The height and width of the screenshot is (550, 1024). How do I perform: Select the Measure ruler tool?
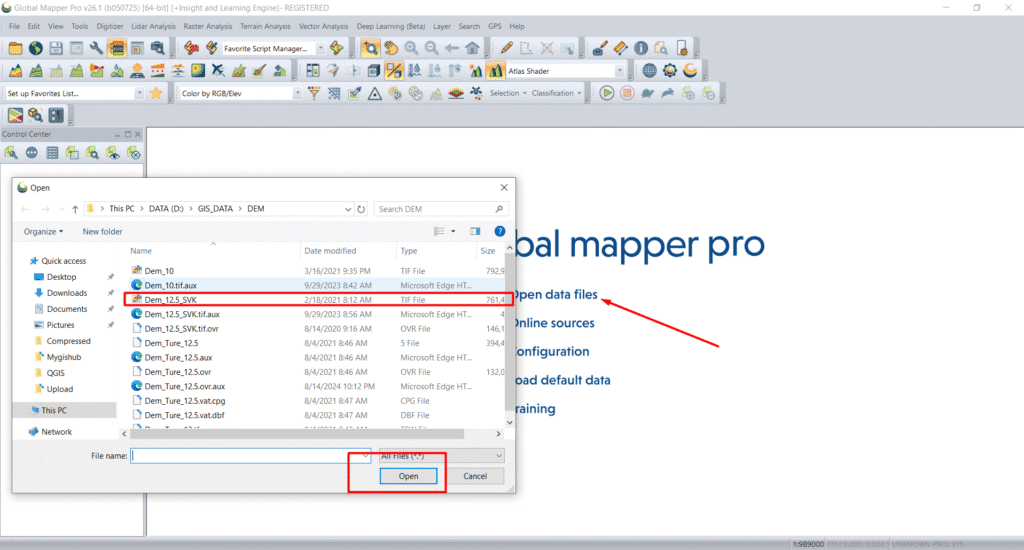point(620,48)
